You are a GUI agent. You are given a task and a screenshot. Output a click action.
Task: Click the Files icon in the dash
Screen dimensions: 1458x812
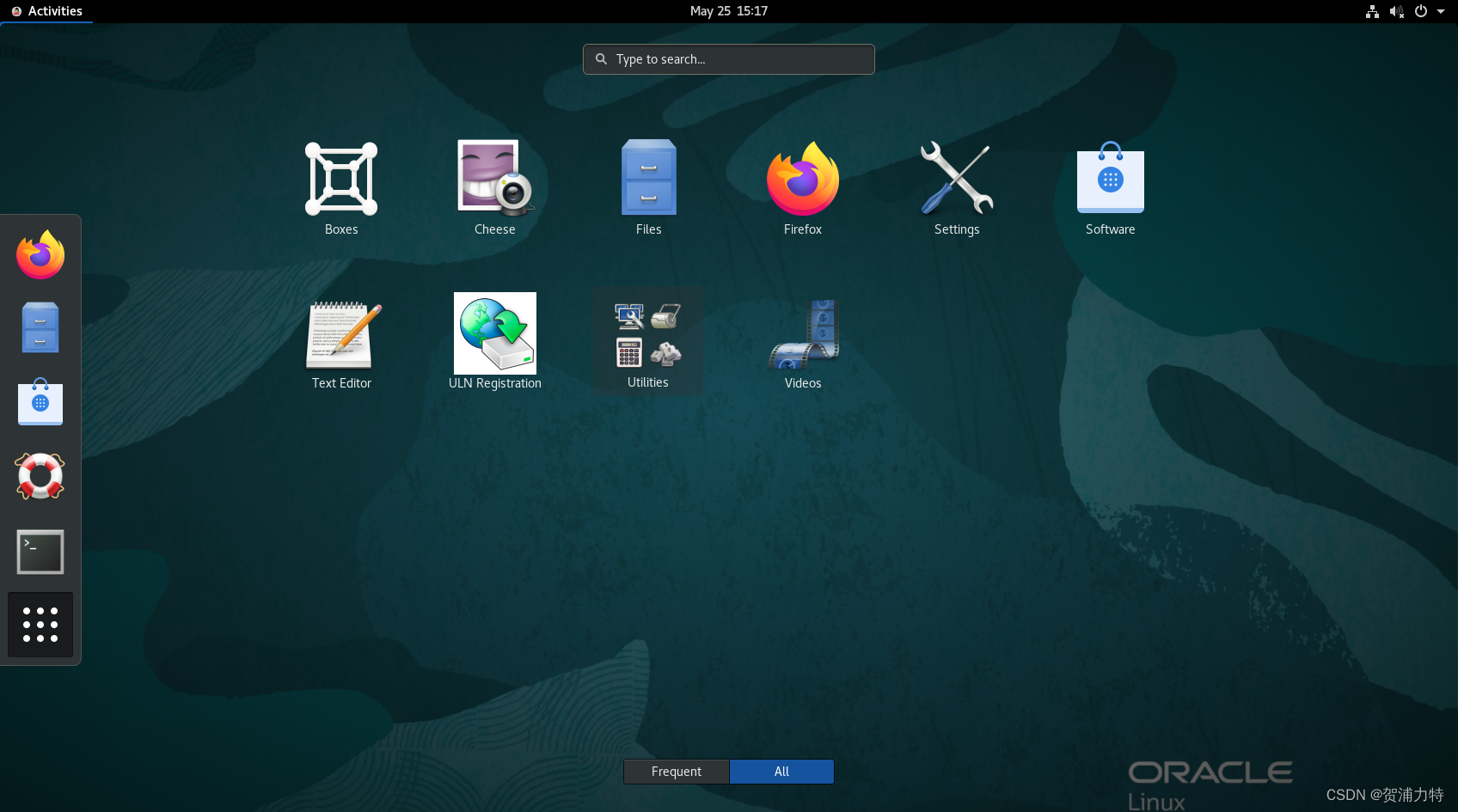40,327
